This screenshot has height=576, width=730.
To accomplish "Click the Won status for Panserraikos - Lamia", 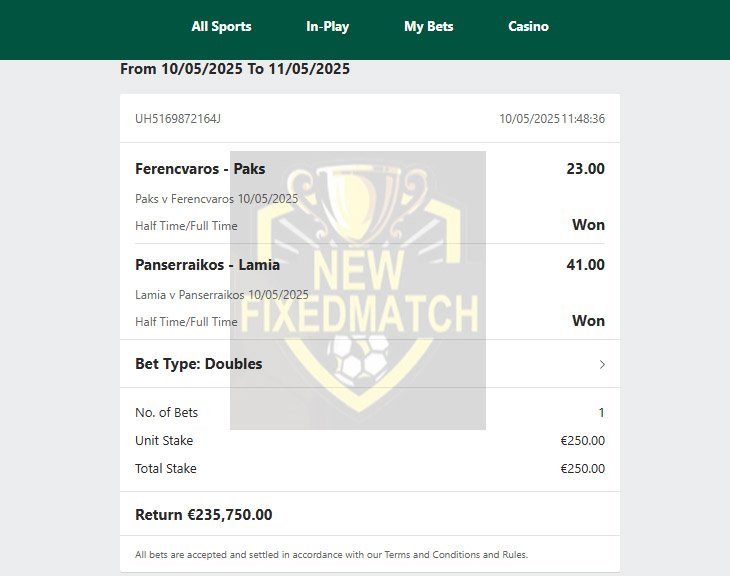I will click(588, 321).
